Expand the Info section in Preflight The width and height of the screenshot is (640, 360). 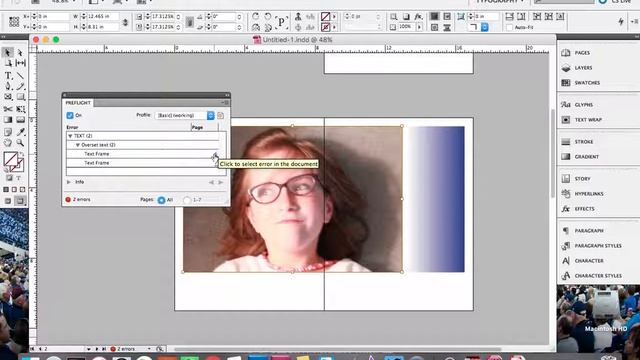click(x=69, y=182)
